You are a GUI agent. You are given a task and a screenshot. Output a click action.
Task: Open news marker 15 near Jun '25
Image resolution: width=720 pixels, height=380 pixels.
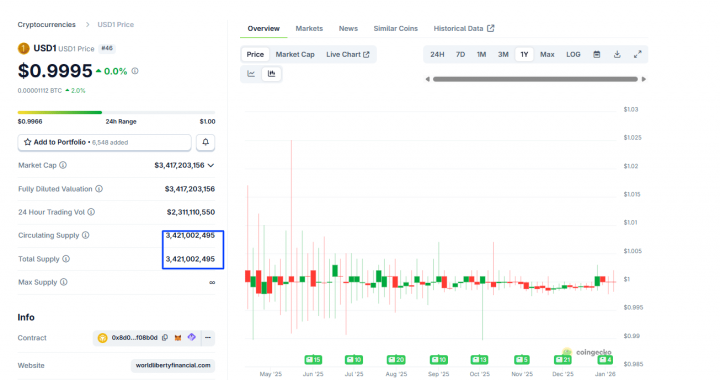pos(313,359)
